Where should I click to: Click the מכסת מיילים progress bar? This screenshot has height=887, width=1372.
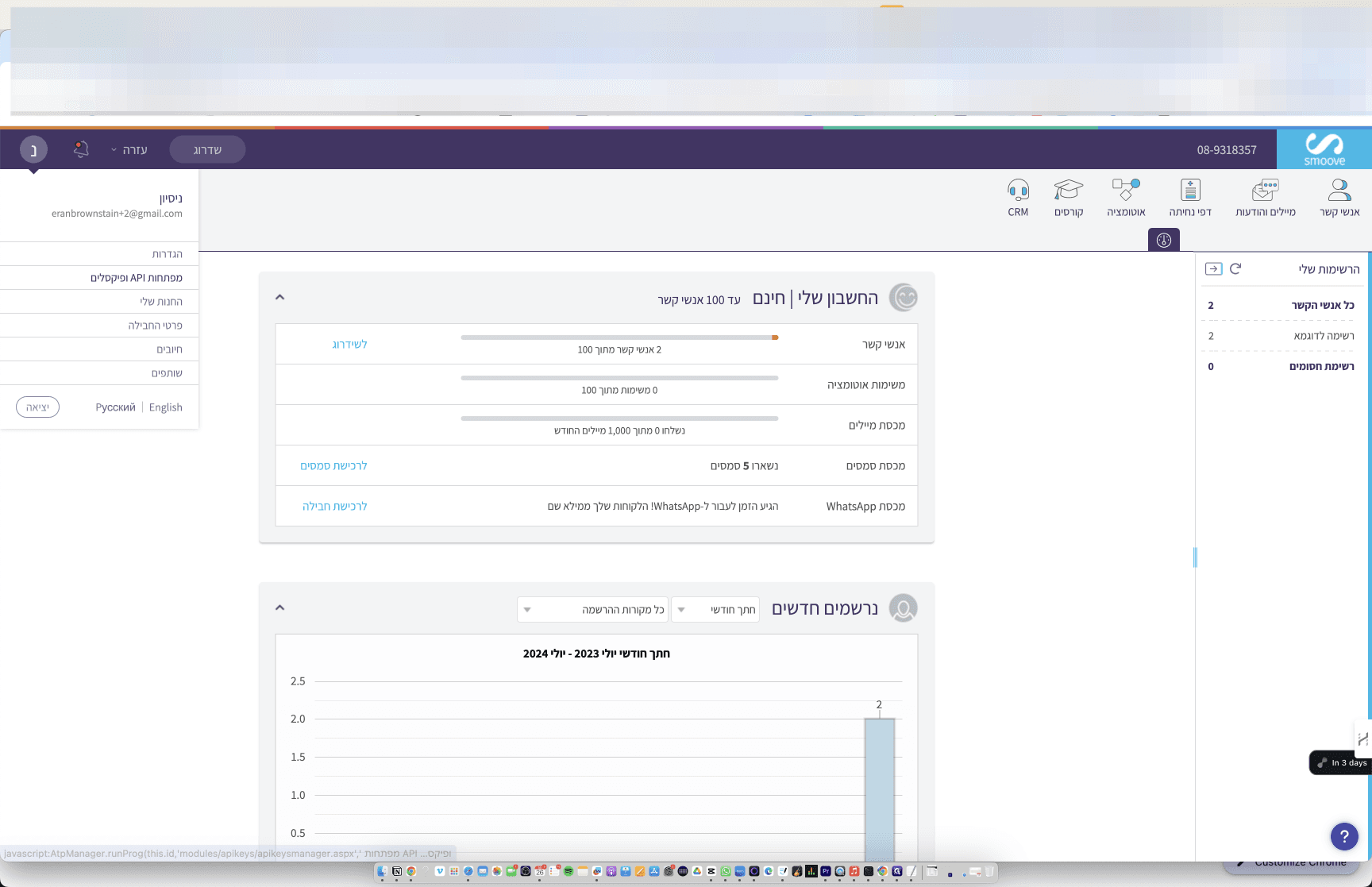pos(619,418)
